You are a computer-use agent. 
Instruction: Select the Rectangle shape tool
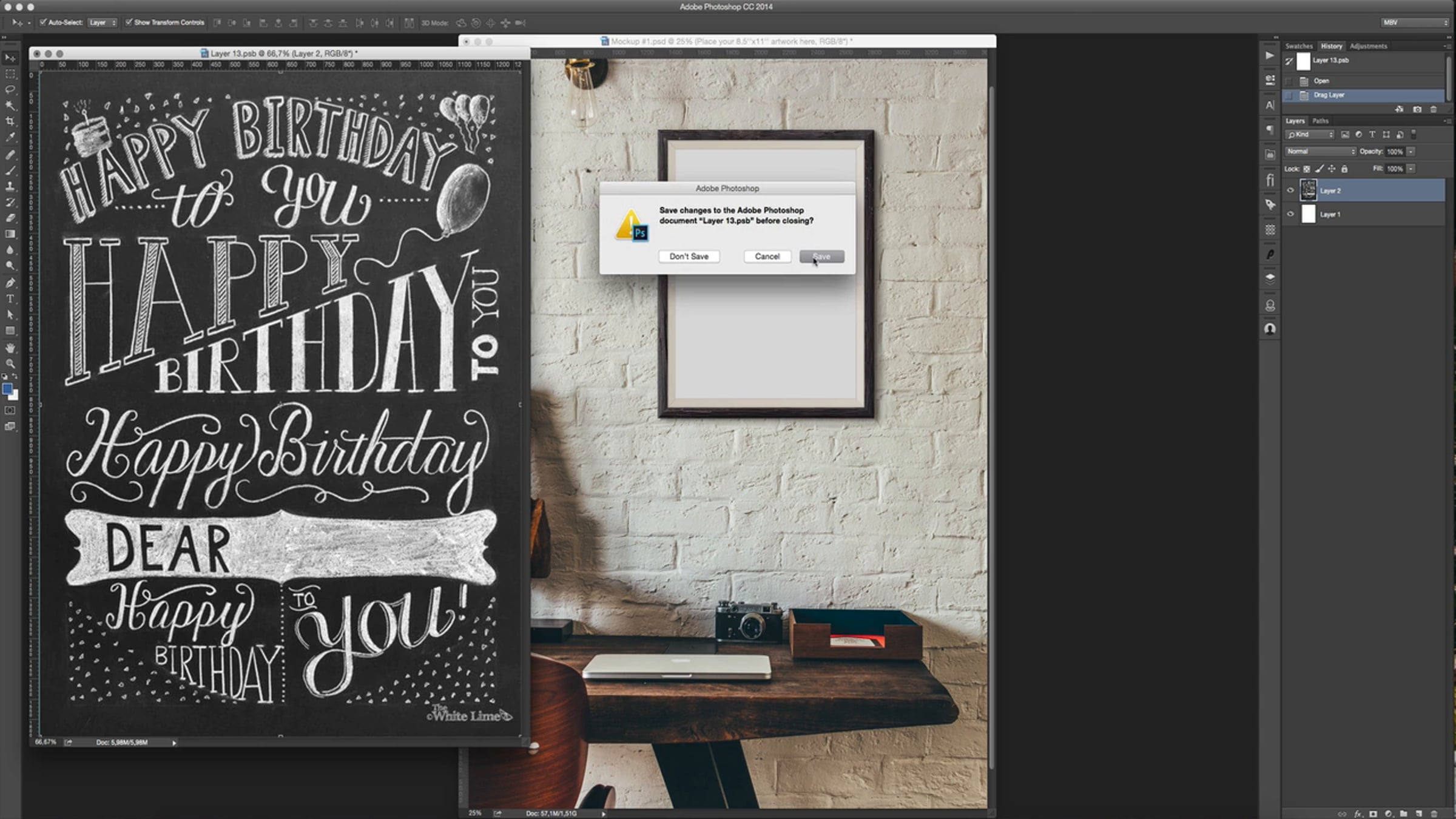pos(10,331)
